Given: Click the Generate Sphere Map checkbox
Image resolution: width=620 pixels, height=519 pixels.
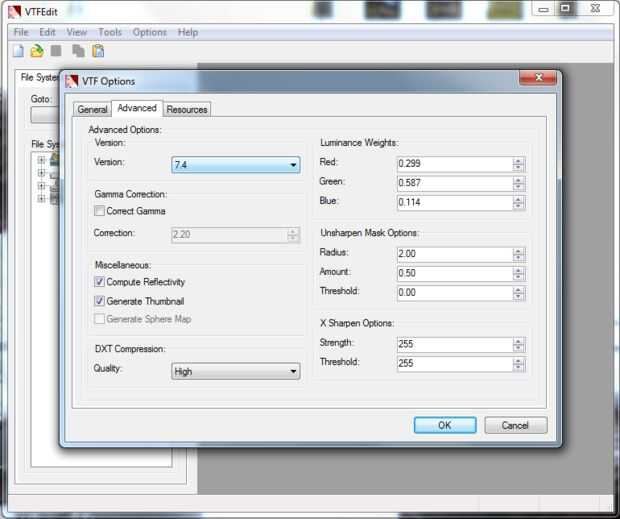Looking at the screenshot, I should (99, 319).
